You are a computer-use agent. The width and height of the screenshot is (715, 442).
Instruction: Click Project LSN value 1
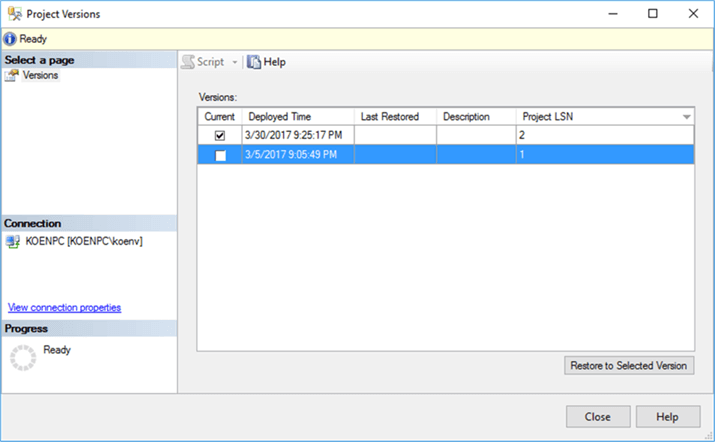605,155
